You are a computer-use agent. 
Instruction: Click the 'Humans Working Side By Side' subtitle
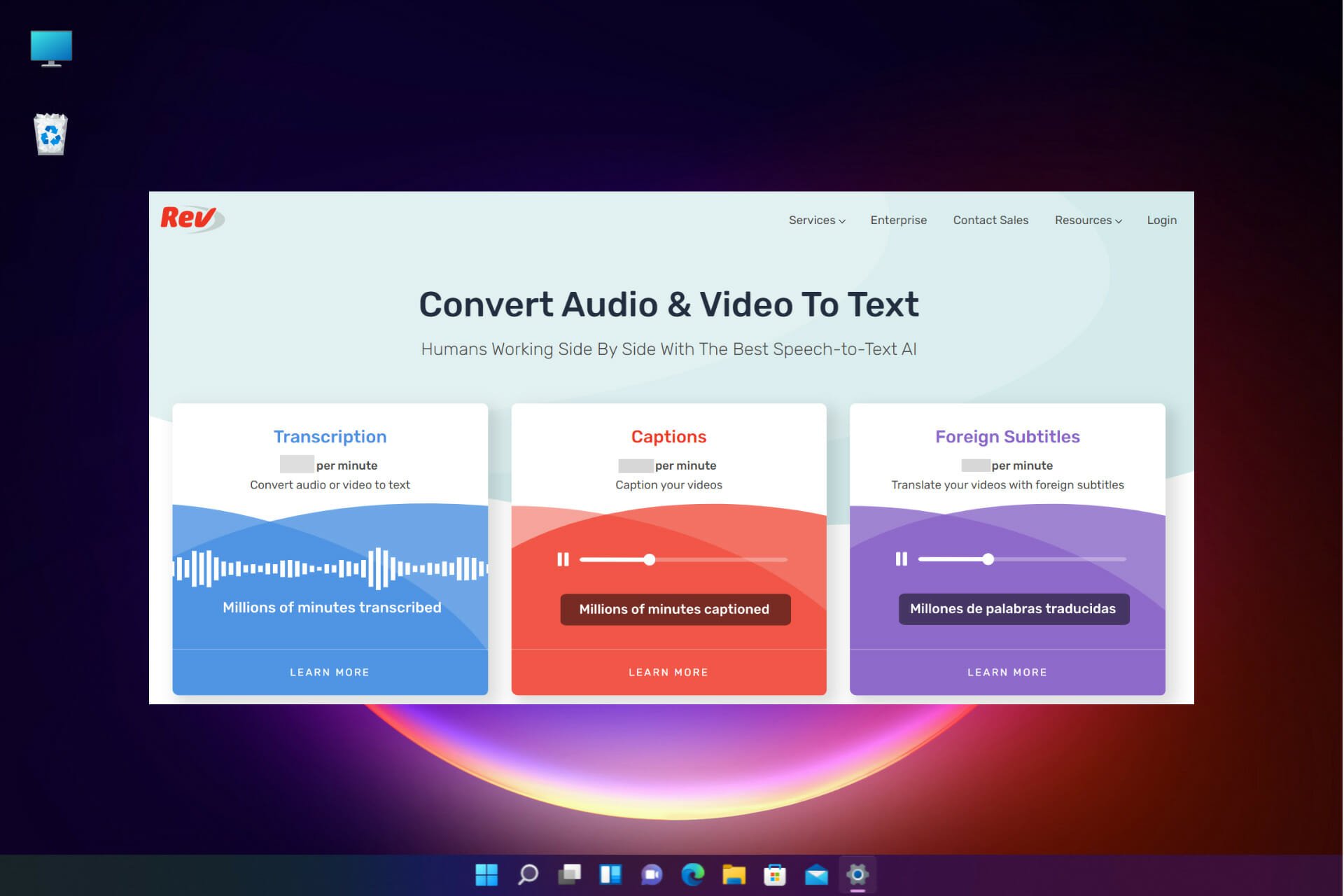pyautogui.click(x=668, y=349)
